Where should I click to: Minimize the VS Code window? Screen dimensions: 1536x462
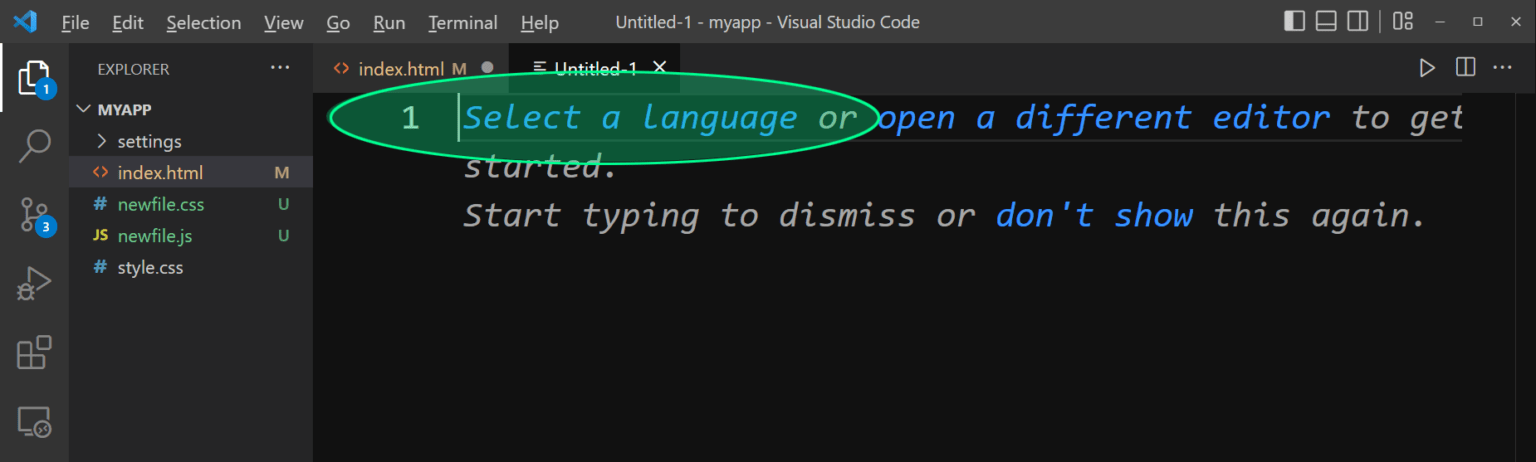pyautogui.click(x=1441, y=21)
